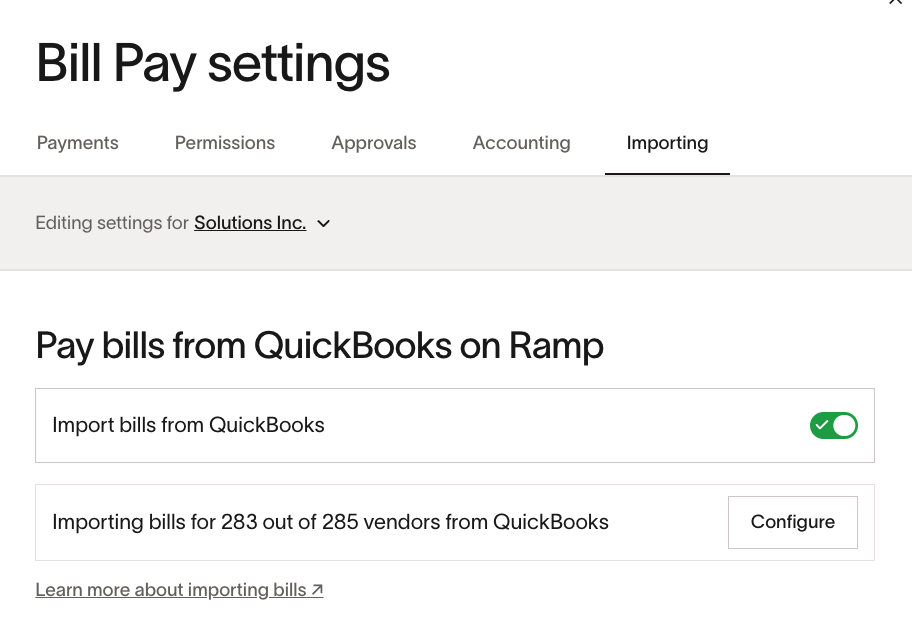Switch to the Payments tab
This screenshot has height=632, width=912.
(77, 143)
